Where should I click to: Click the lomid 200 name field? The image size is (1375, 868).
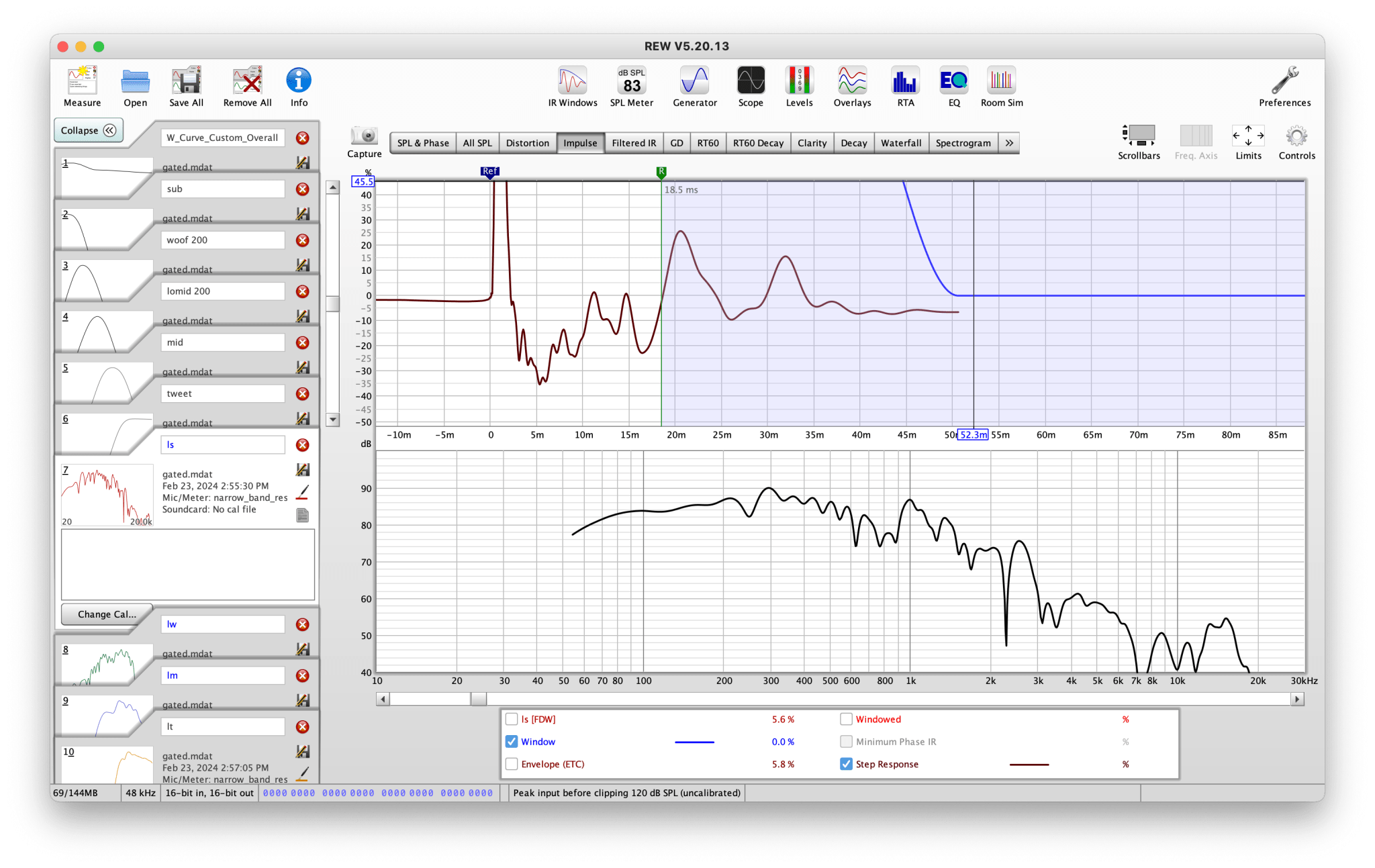click(x=223, y=291)
